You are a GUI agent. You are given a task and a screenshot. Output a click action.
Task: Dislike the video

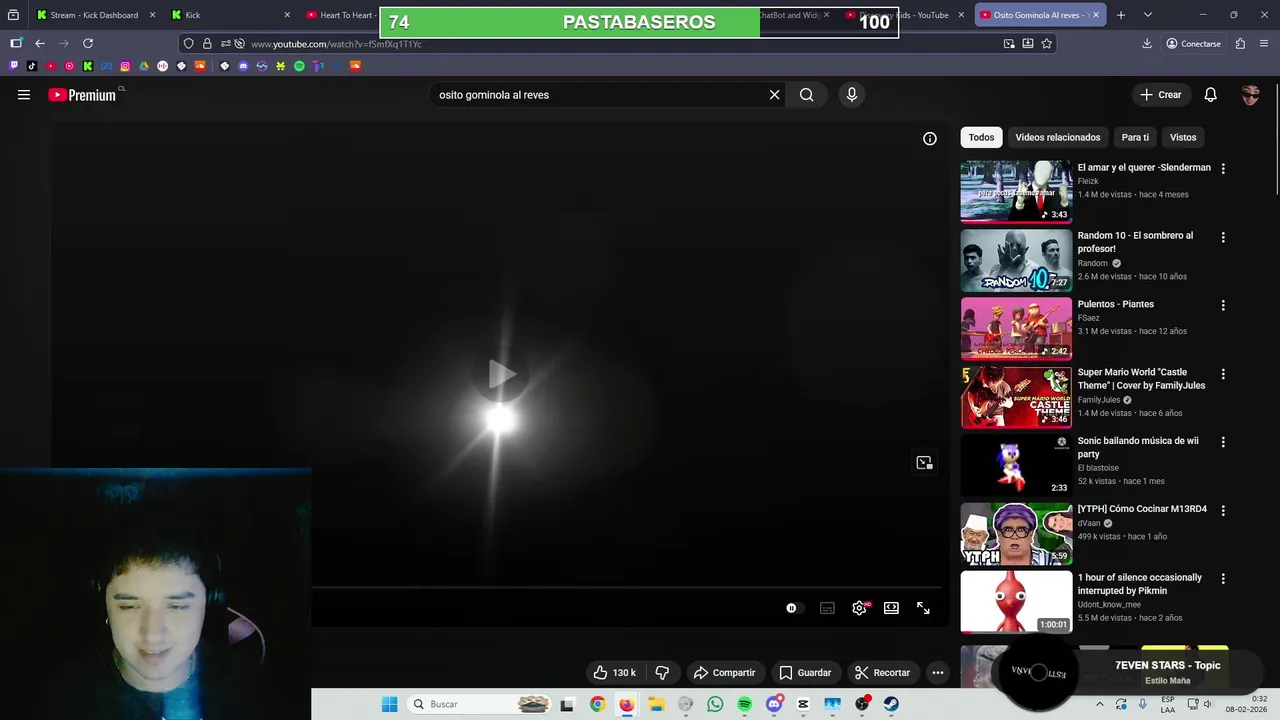(662, 673)
